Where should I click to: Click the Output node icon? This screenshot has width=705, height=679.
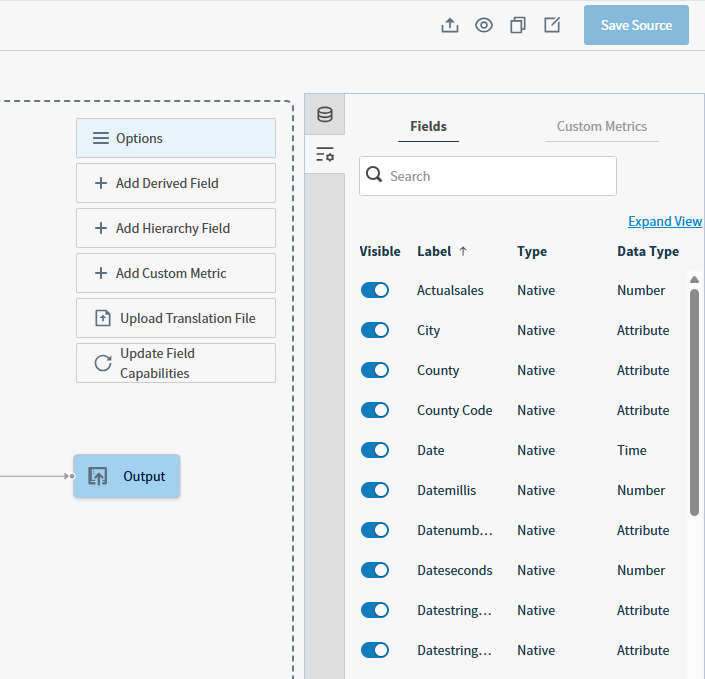98,476
